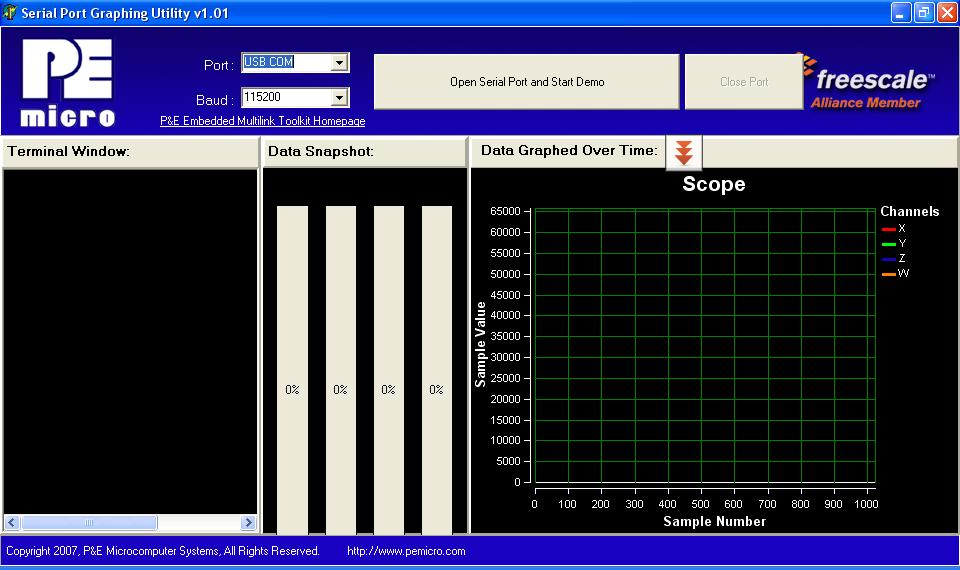Click inside the Terminal Window area

(x=130, y=340)
